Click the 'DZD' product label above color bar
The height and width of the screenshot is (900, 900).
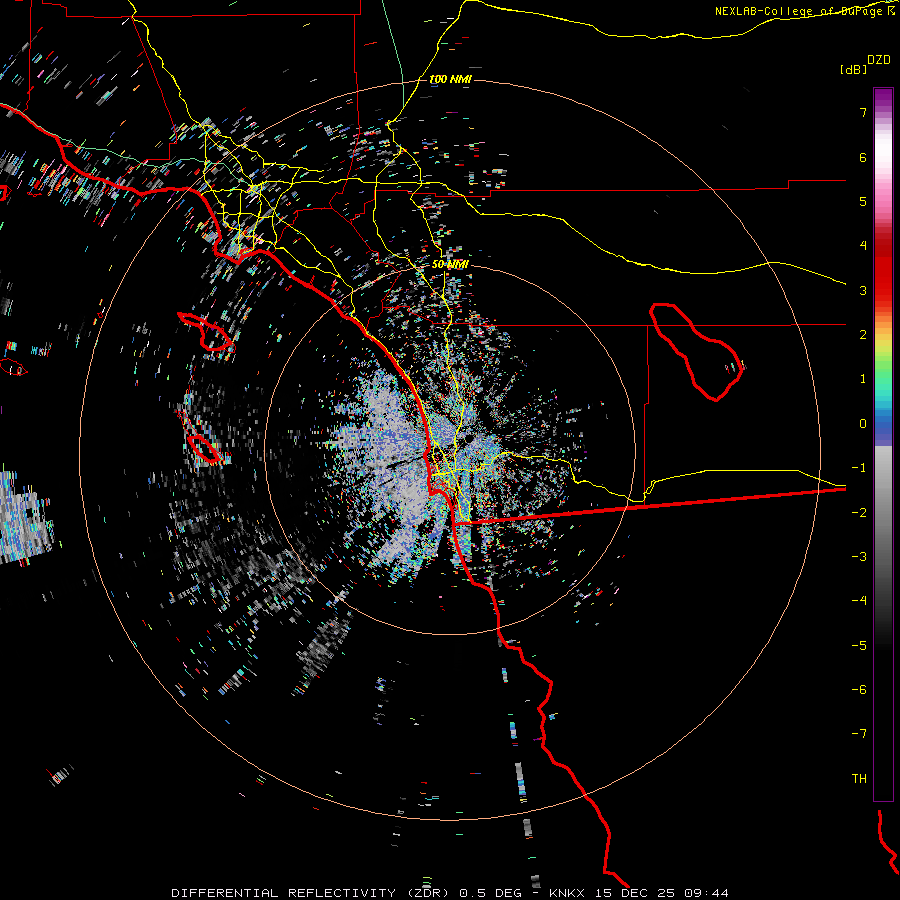coord(879,60)
